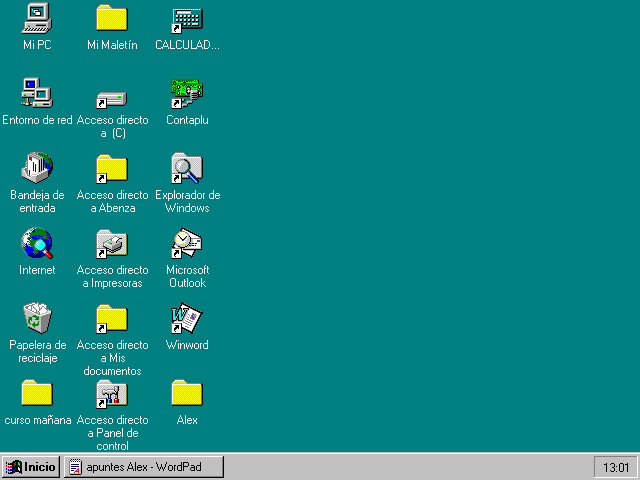Viewport: 640px width, 480px height.
Task: Select the Acceso directo a Panel de control shortcut
Action: pos(112,394)
